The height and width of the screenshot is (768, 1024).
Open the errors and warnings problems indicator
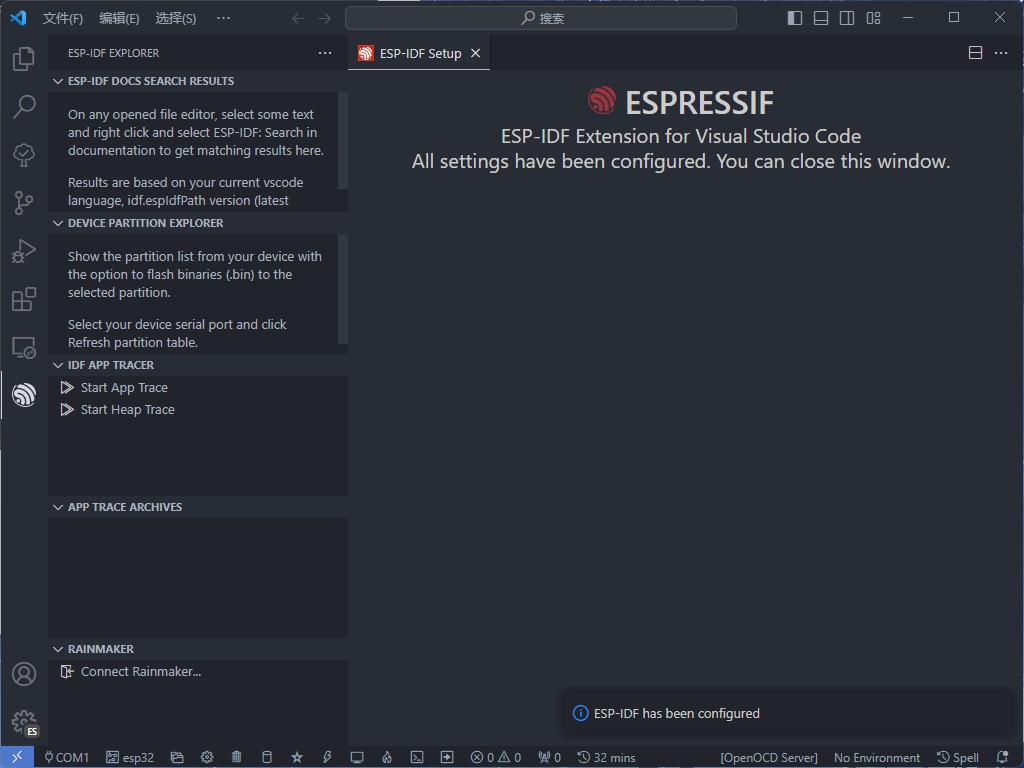(496, 757)
